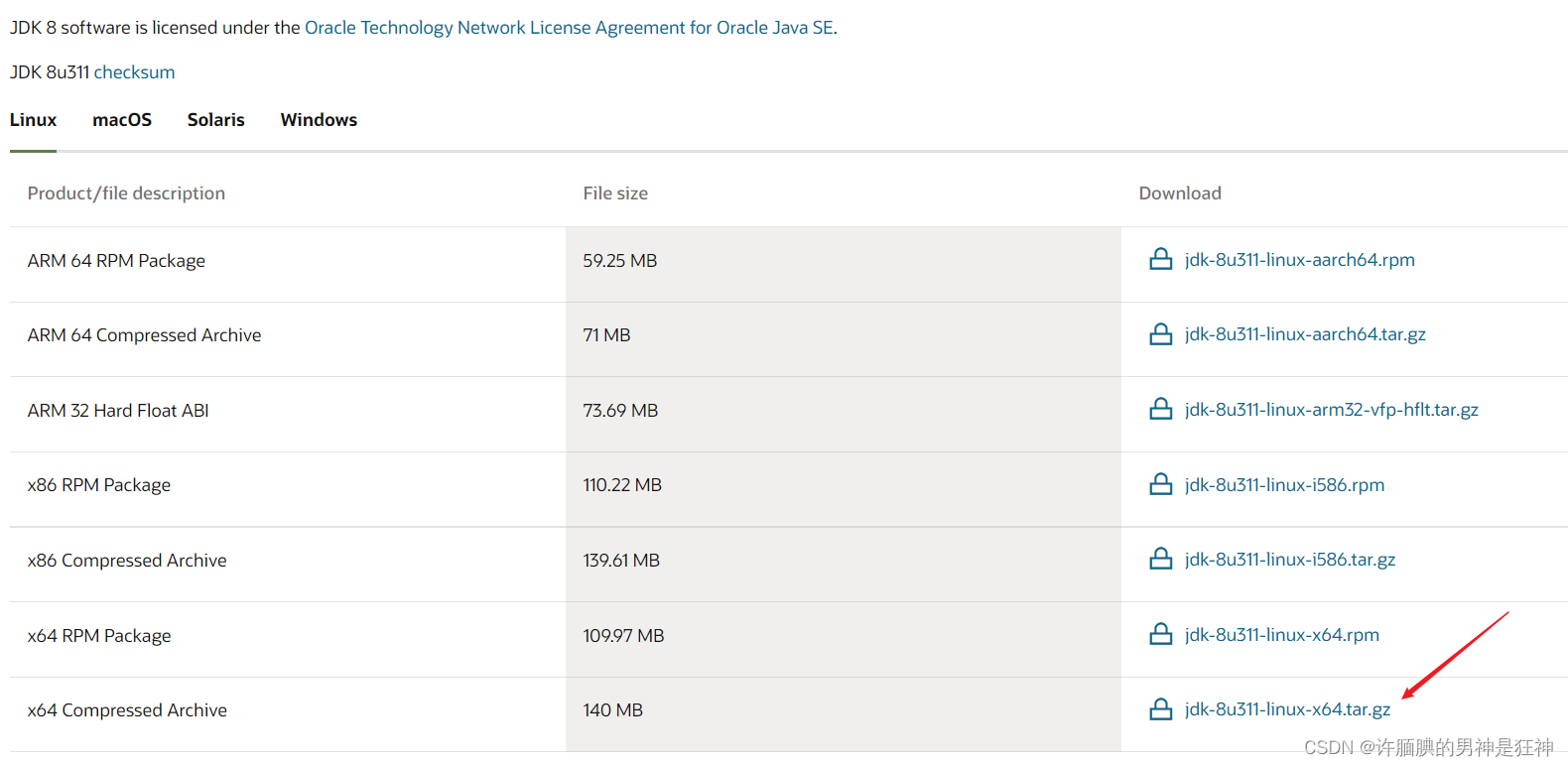Click lock icon beside arm32-vfp-hflt.tar.gz download

(1160, 409)
